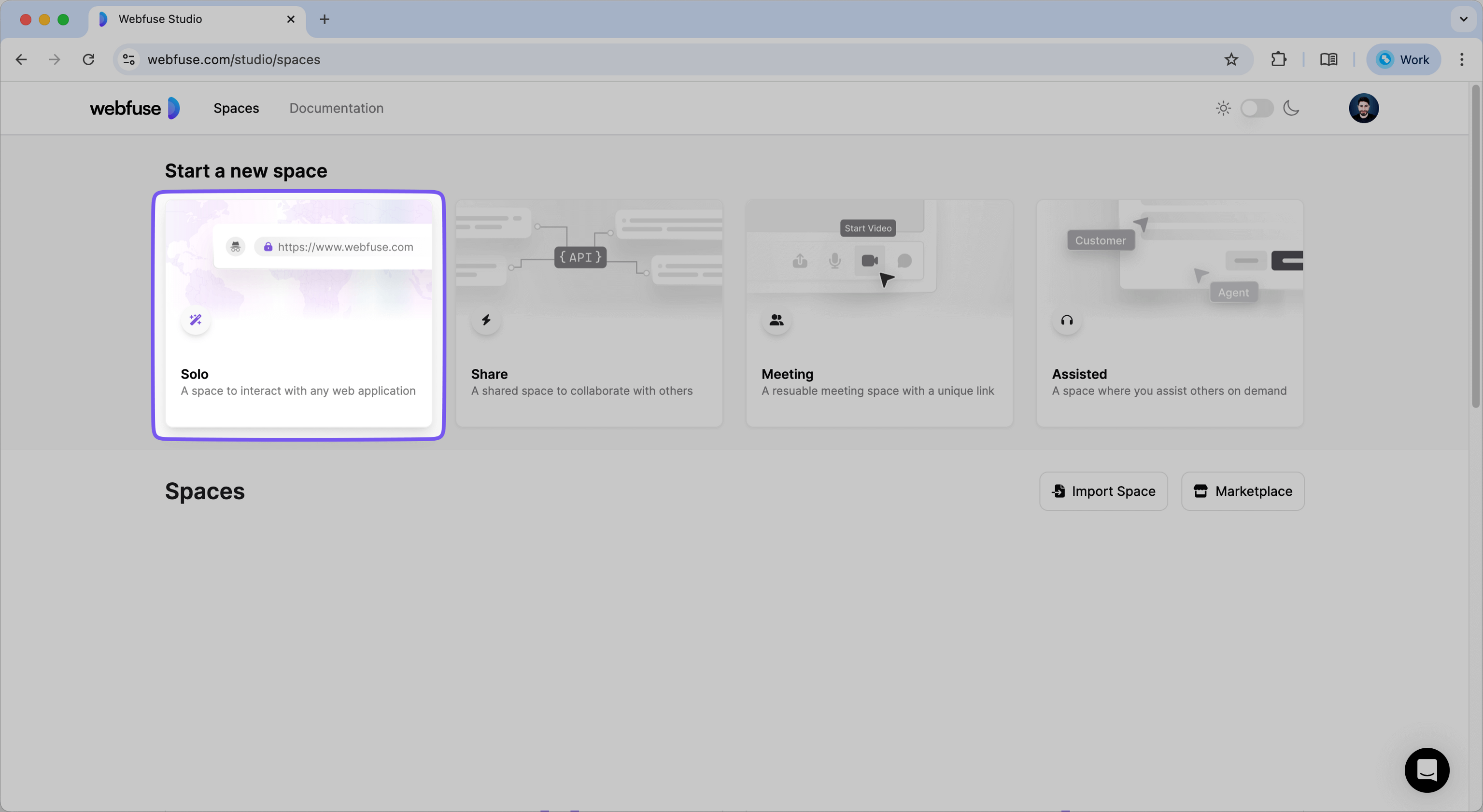Switch to light mode with the sun icon
Screen dimensions: 1483x812
pyautogui.click(x=1223, y=108)
